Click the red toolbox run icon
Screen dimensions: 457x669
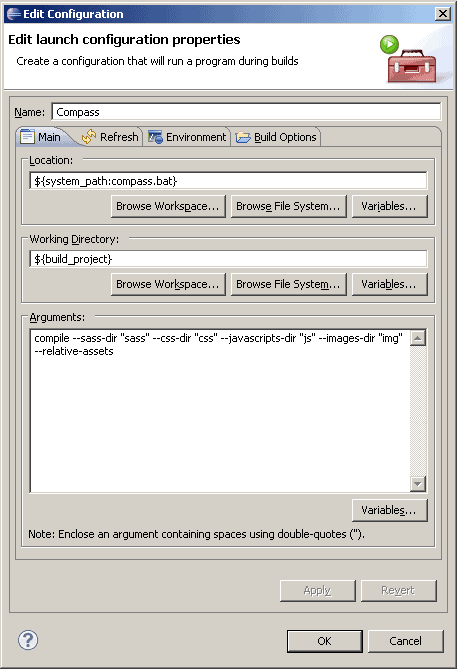point(408,59)
